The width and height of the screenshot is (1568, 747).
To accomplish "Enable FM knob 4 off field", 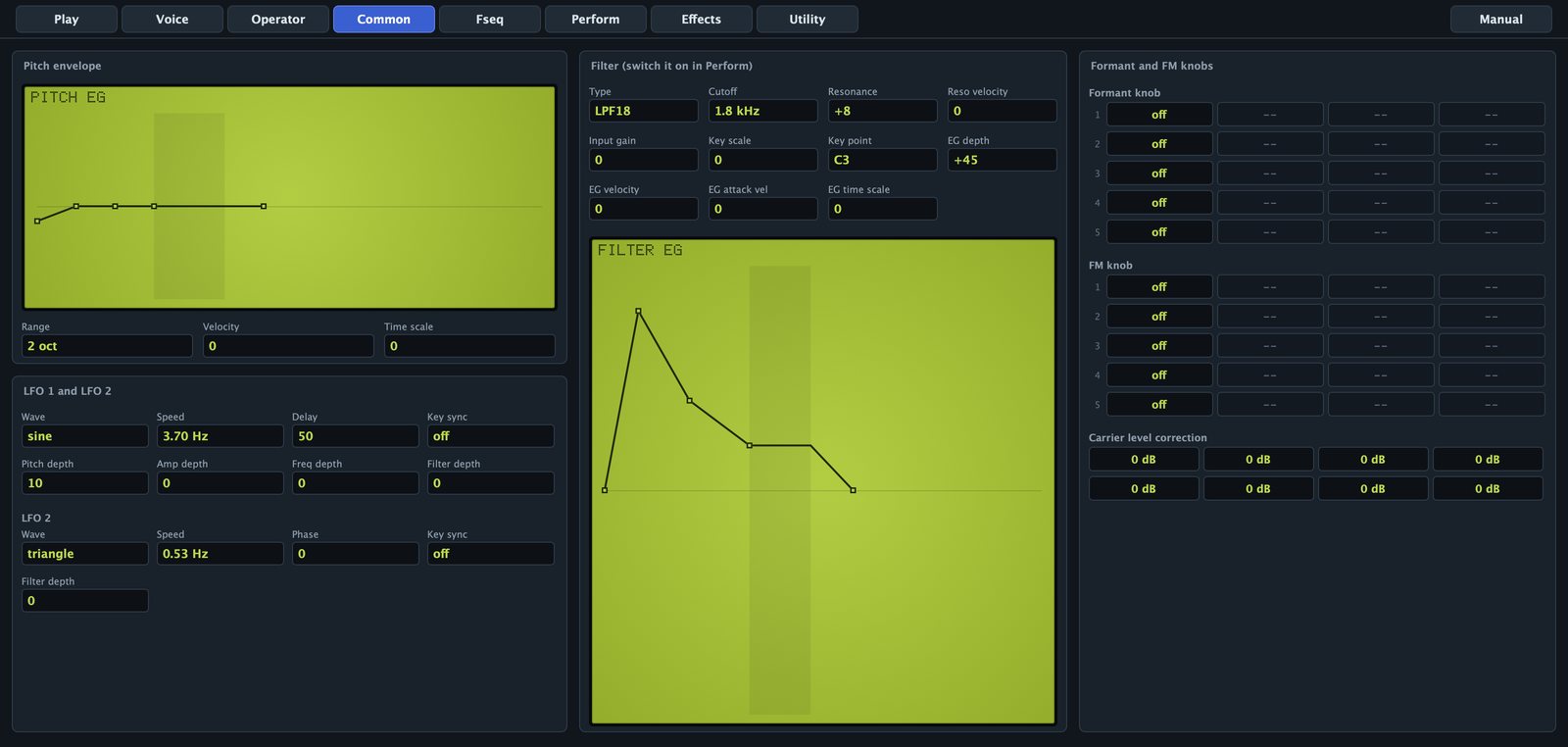I will 1159,375.
